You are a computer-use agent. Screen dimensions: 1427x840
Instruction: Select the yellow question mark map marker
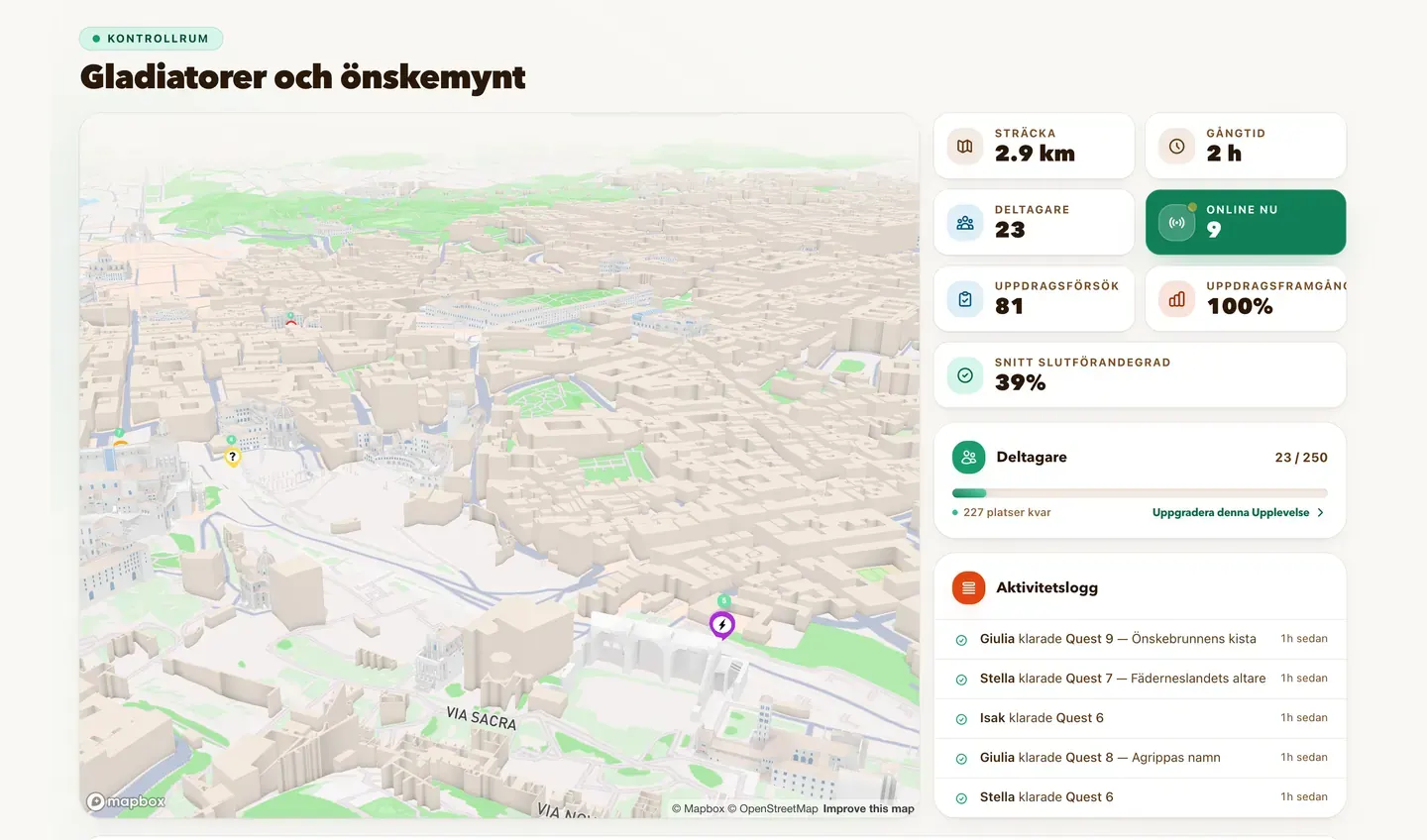pyautogui.click(x=233, y=457)
